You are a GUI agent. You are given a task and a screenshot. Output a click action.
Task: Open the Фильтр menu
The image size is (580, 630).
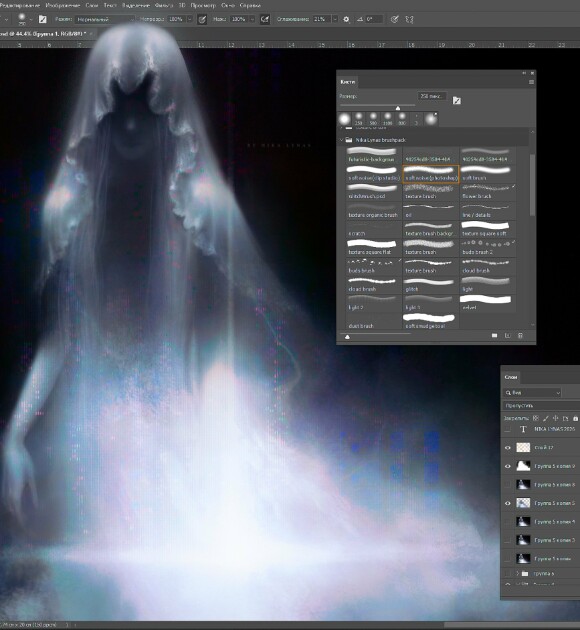(x=164, y=5)
